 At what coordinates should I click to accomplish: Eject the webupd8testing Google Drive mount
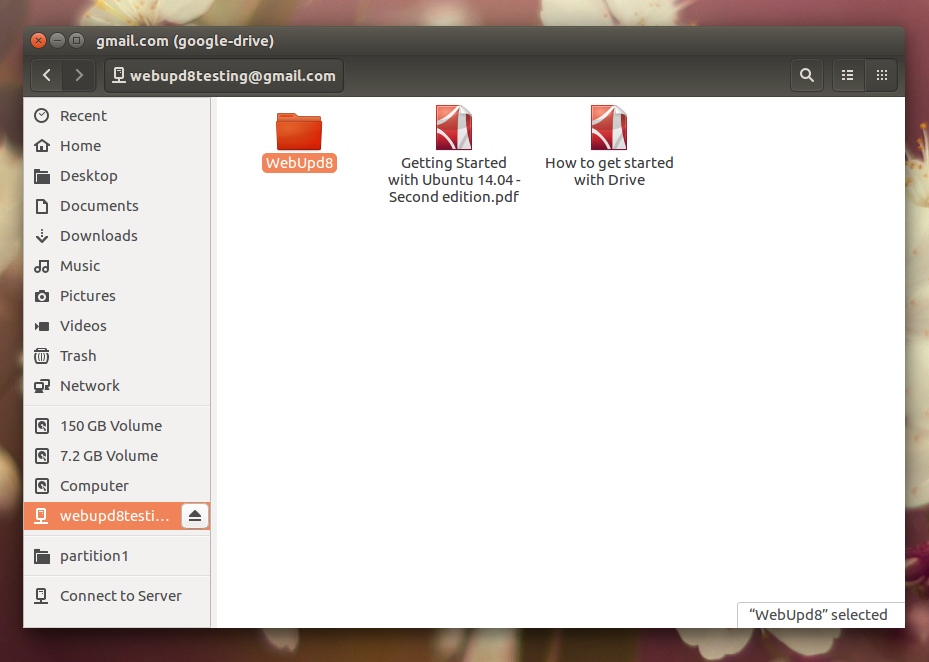click(x=196, y=516)
